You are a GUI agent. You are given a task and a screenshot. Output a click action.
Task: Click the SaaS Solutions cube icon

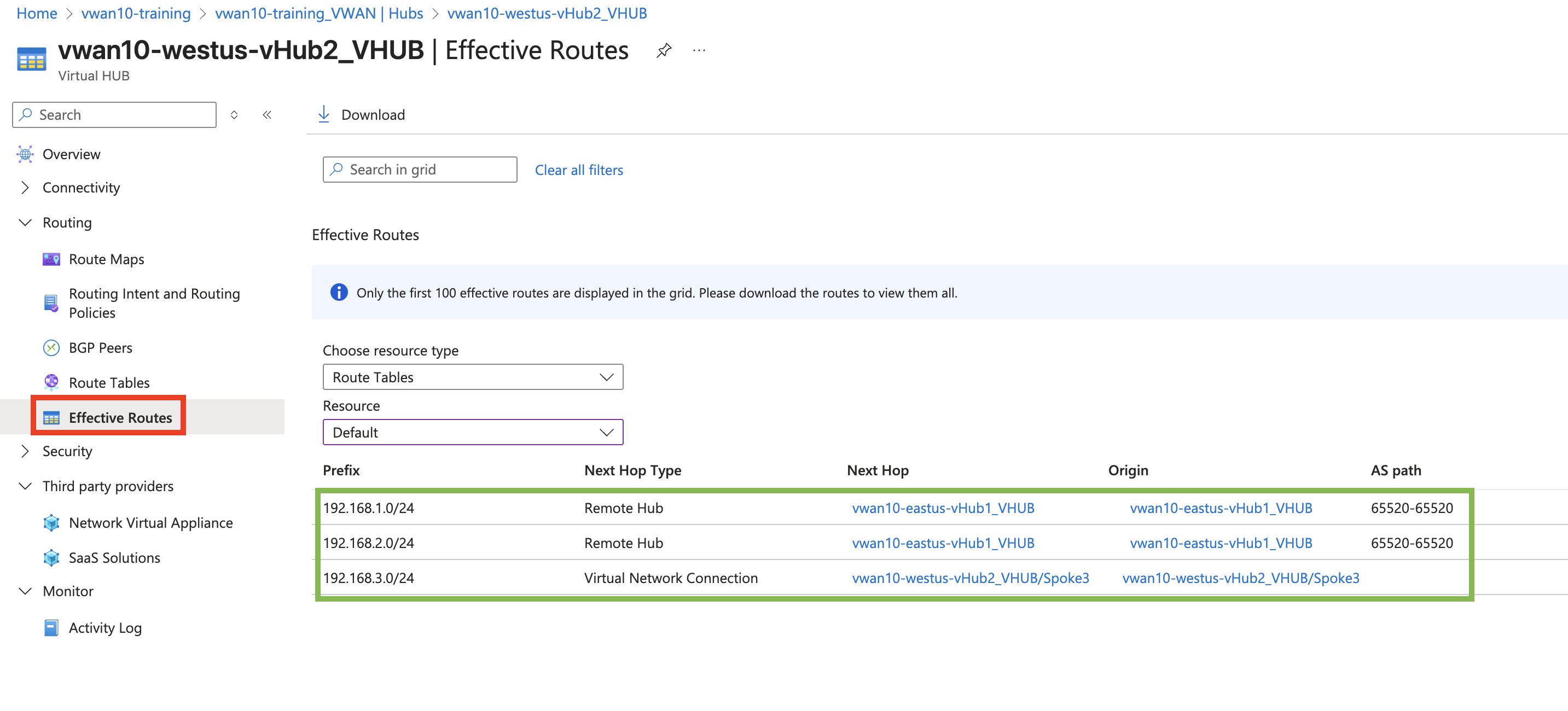pyautogui.click(x=51, y=558)
